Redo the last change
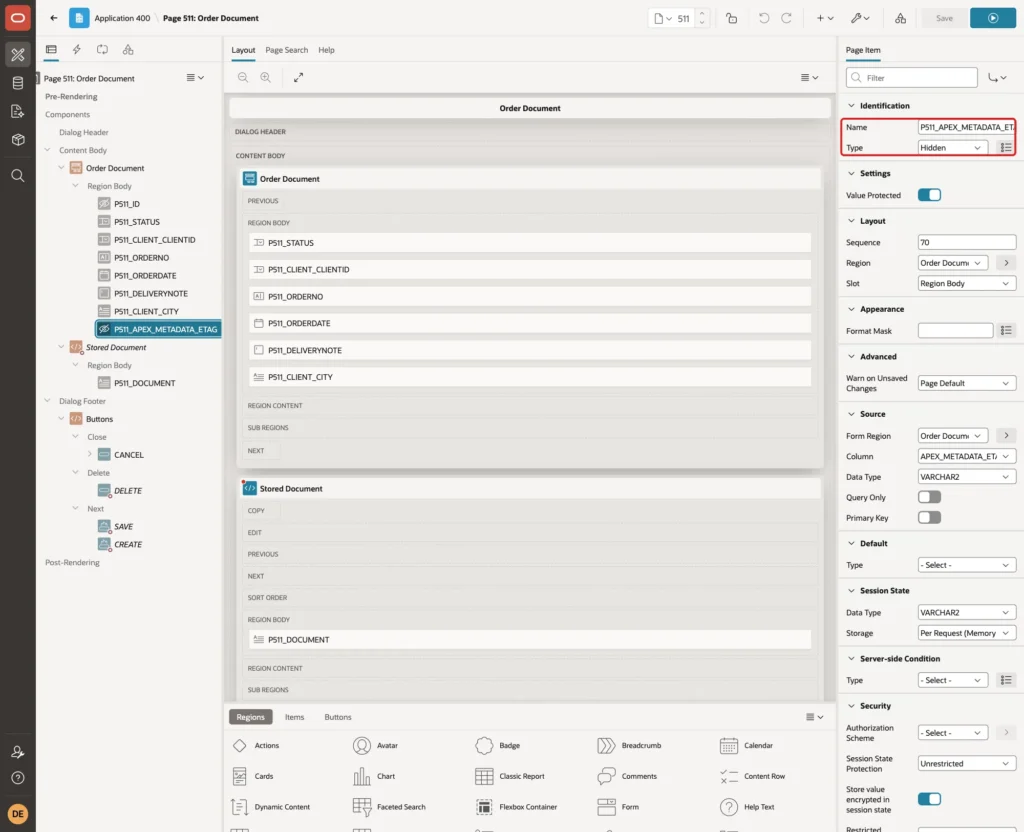1024x832 pixels. pyautogui.click(x=786, y=18)
